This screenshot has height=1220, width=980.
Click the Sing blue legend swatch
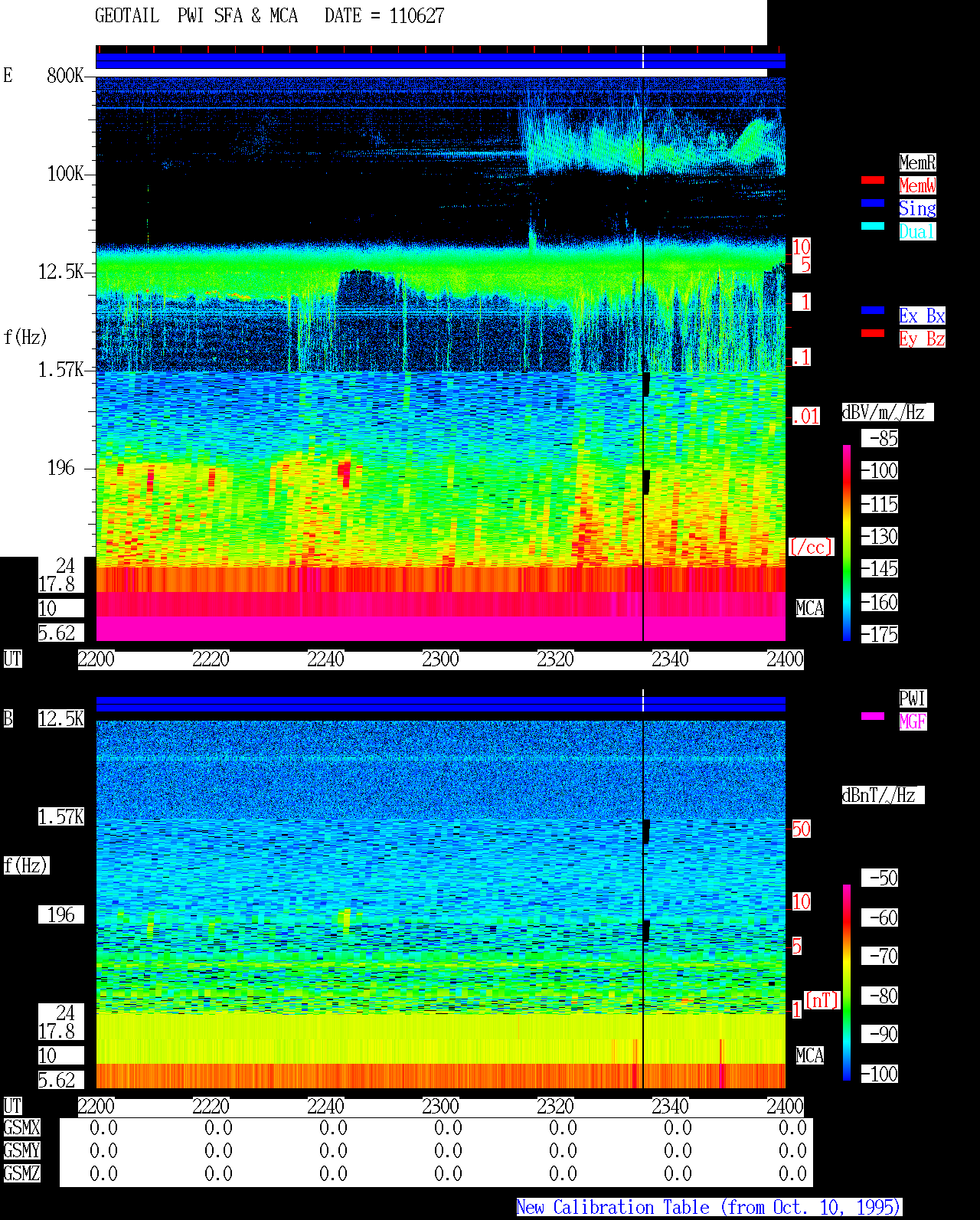[x=873, y=203]
